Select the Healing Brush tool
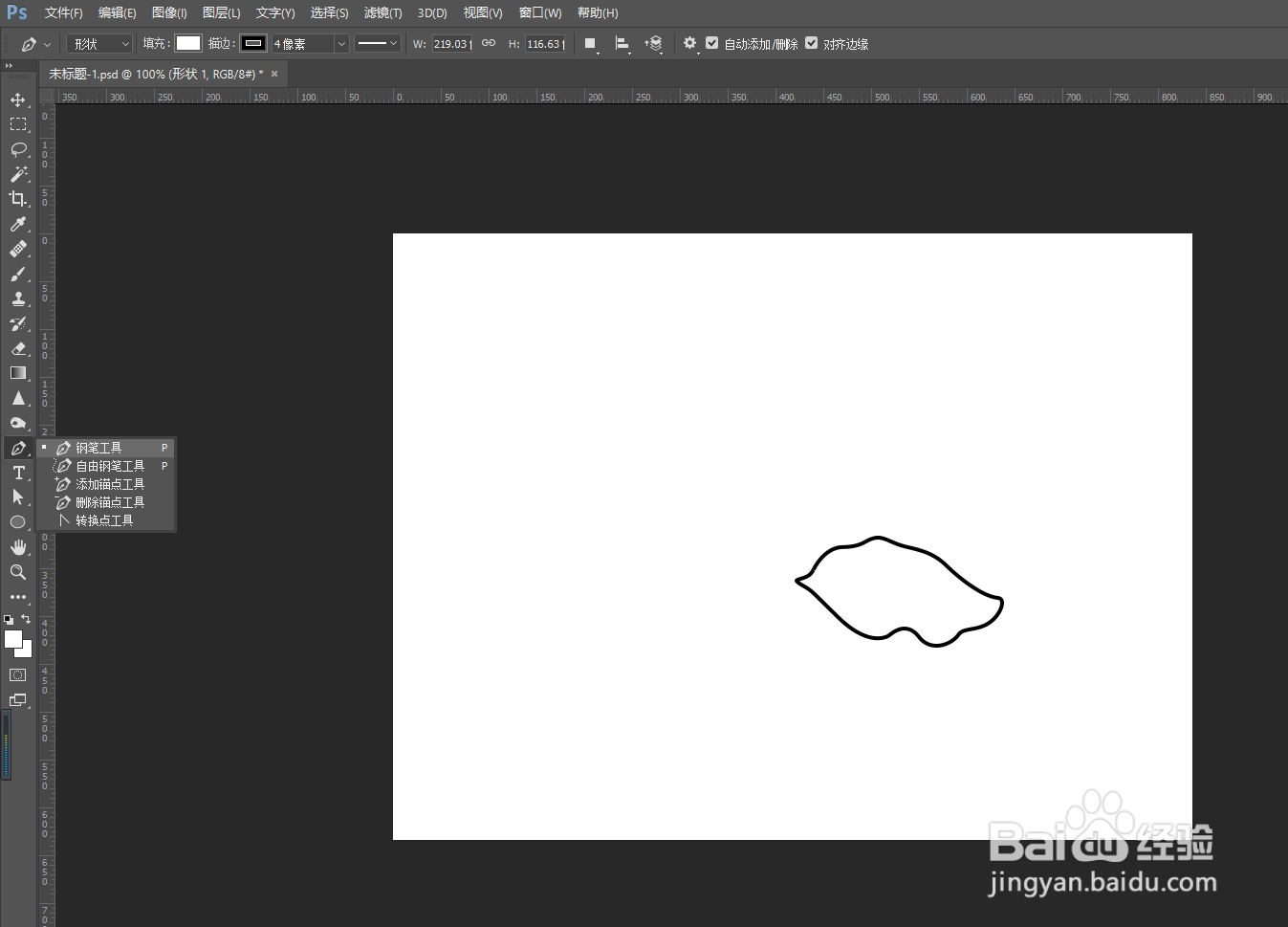 point(18,249)
